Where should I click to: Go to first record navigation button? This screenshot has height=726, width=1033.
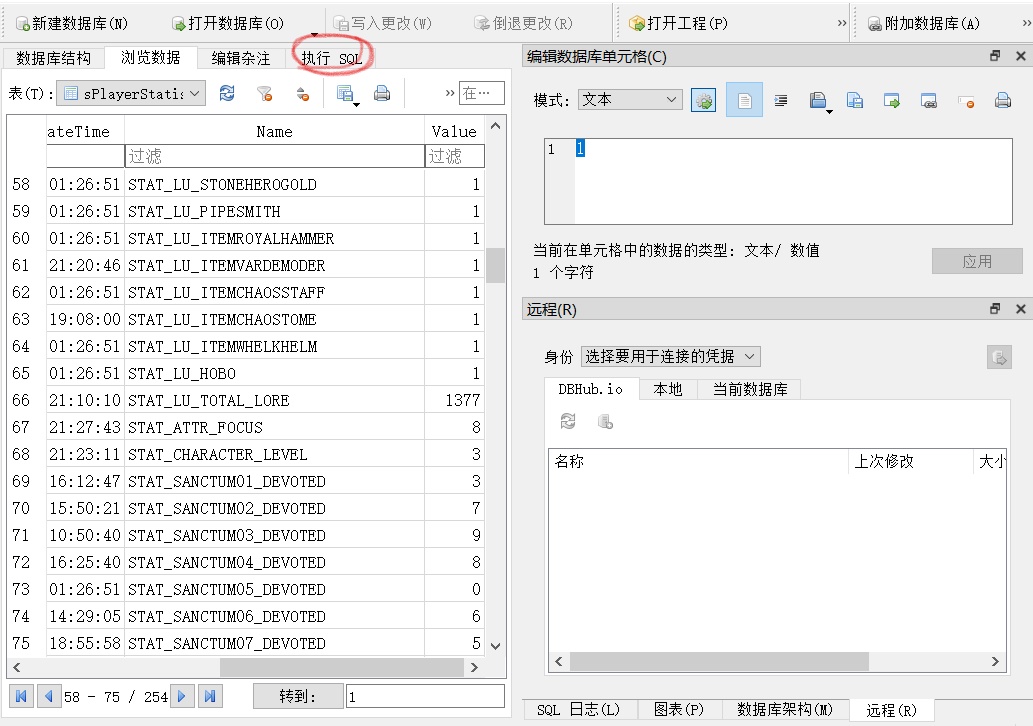(21, 696)
